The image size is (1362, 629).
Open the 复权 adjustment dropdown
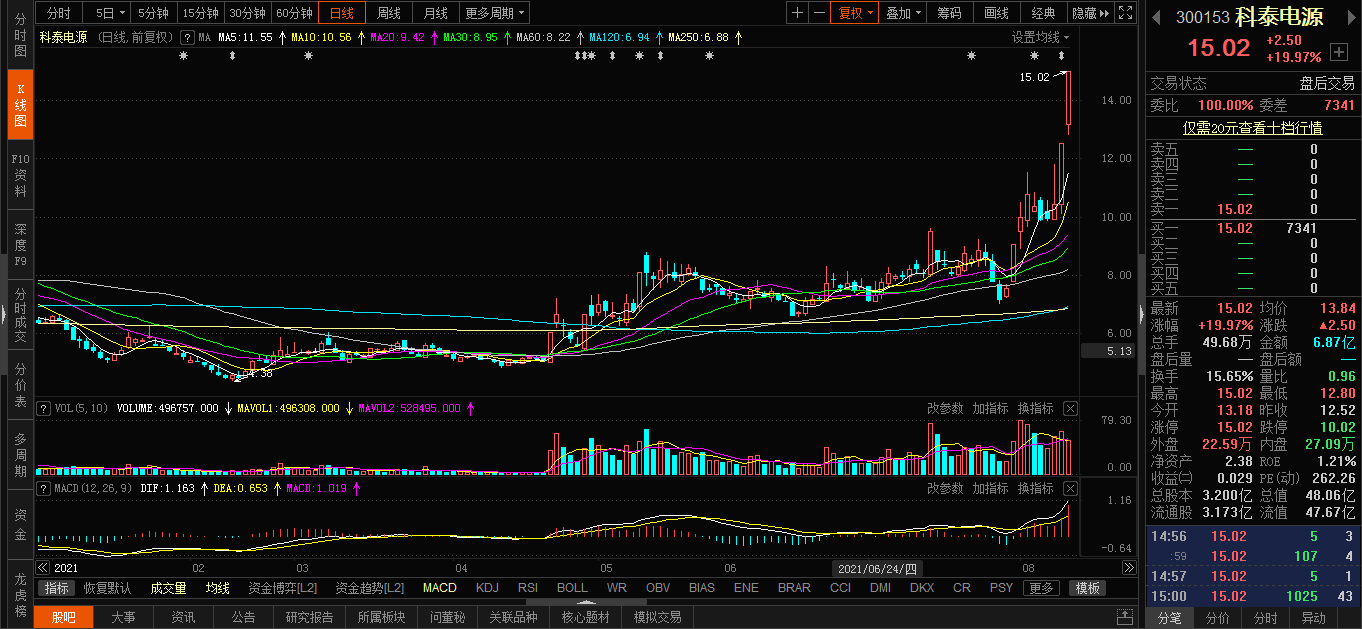(x=855, y=13)
